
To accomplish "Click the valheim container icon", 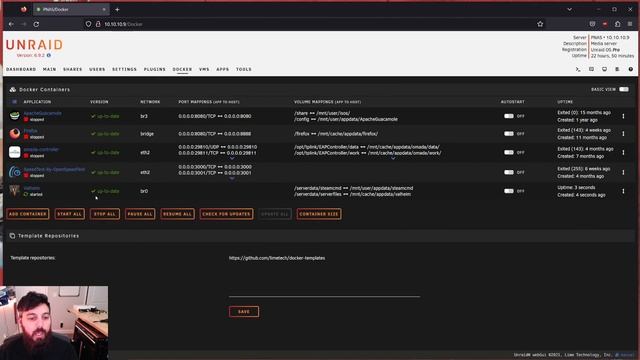I will [15, 191].
